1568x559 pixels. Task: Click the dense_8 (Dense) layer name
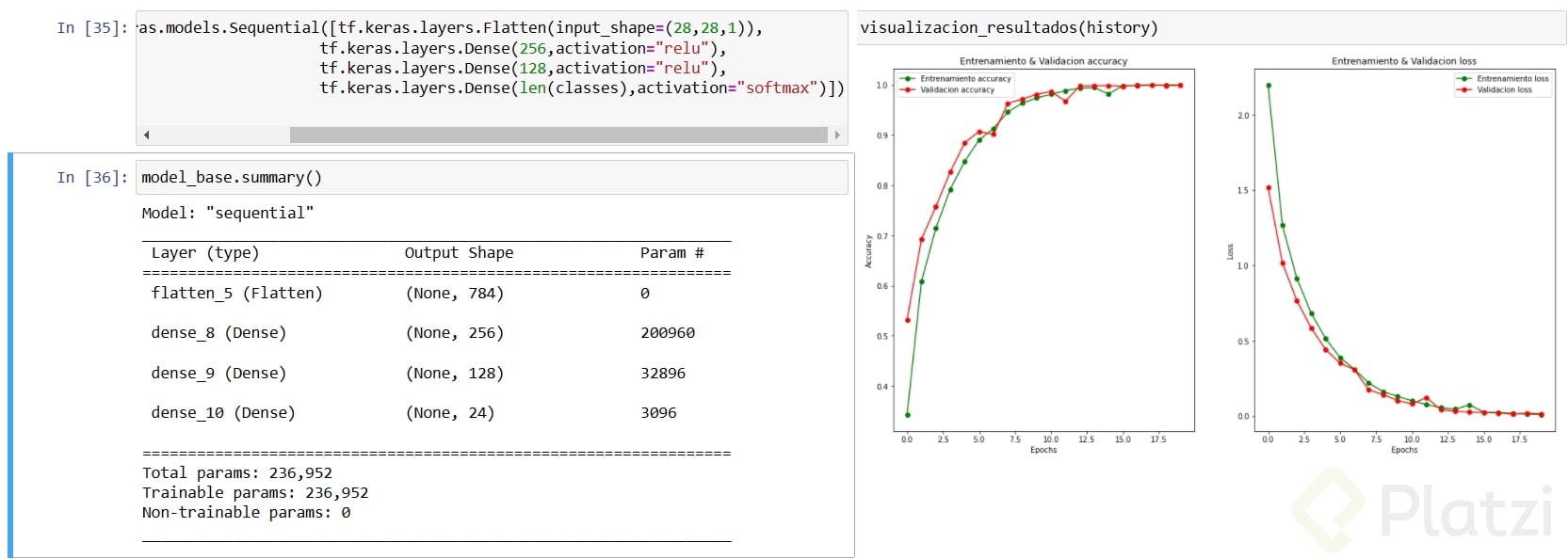[218, 332]
